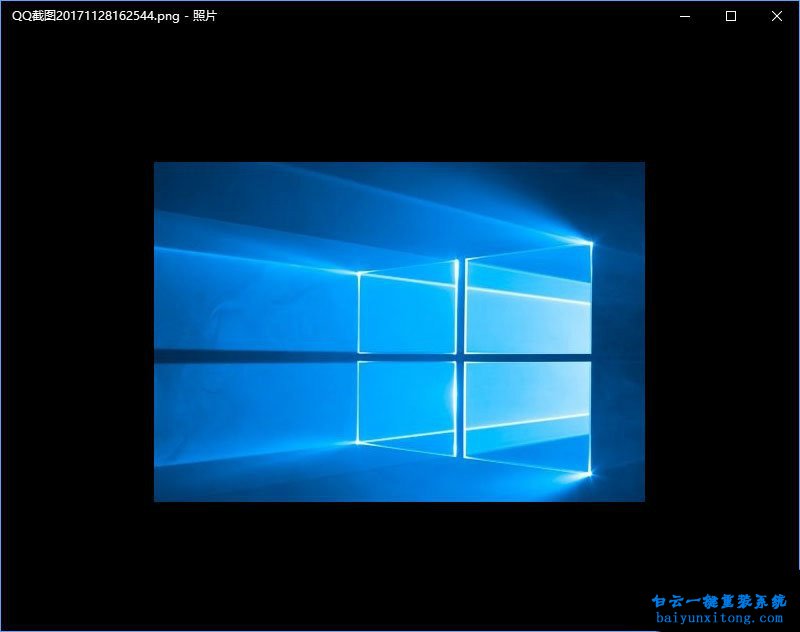This screenshot has height=632, width=800.
Task: Close the Photos window
Action: coord(777,16)
